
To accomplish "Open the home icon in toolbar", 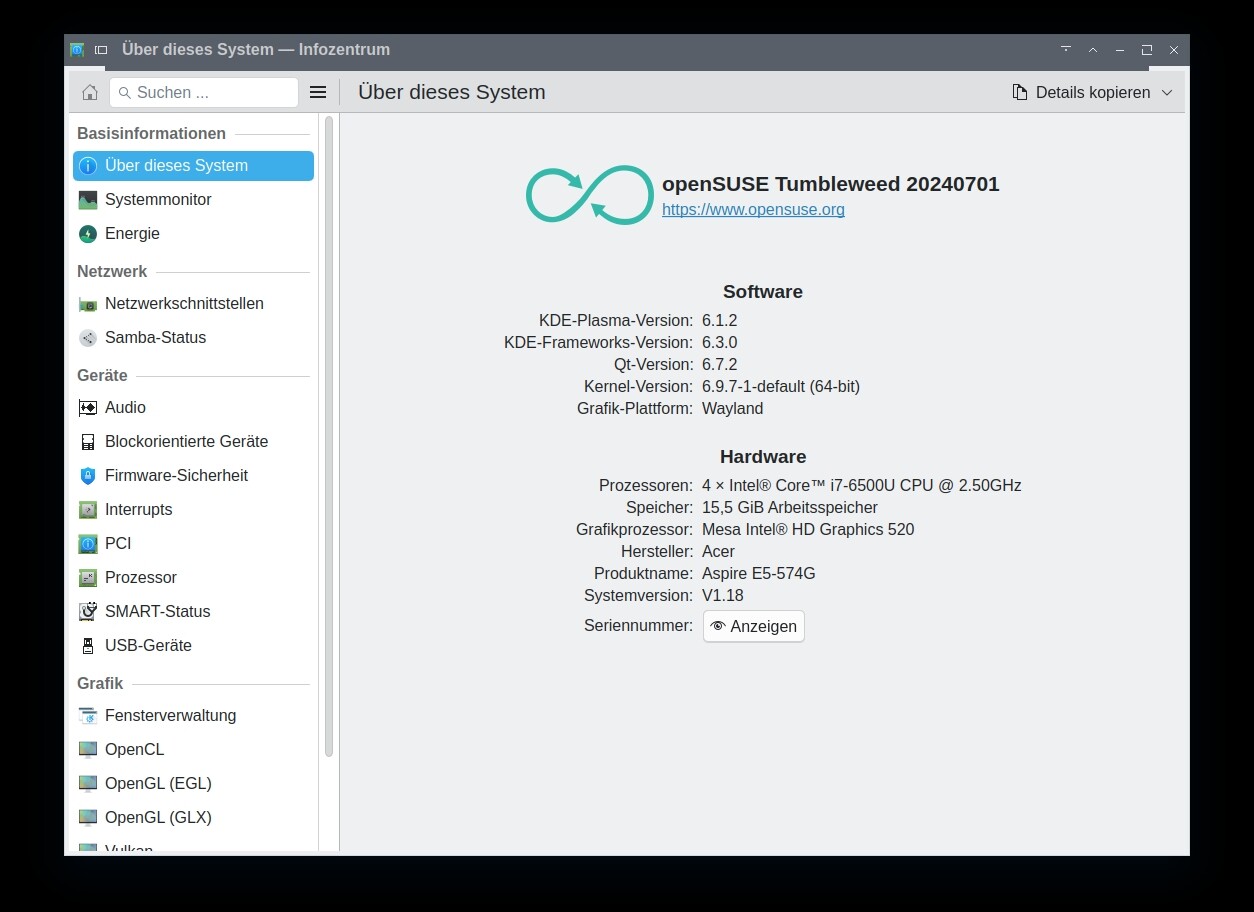I will (x=90, y=92).
